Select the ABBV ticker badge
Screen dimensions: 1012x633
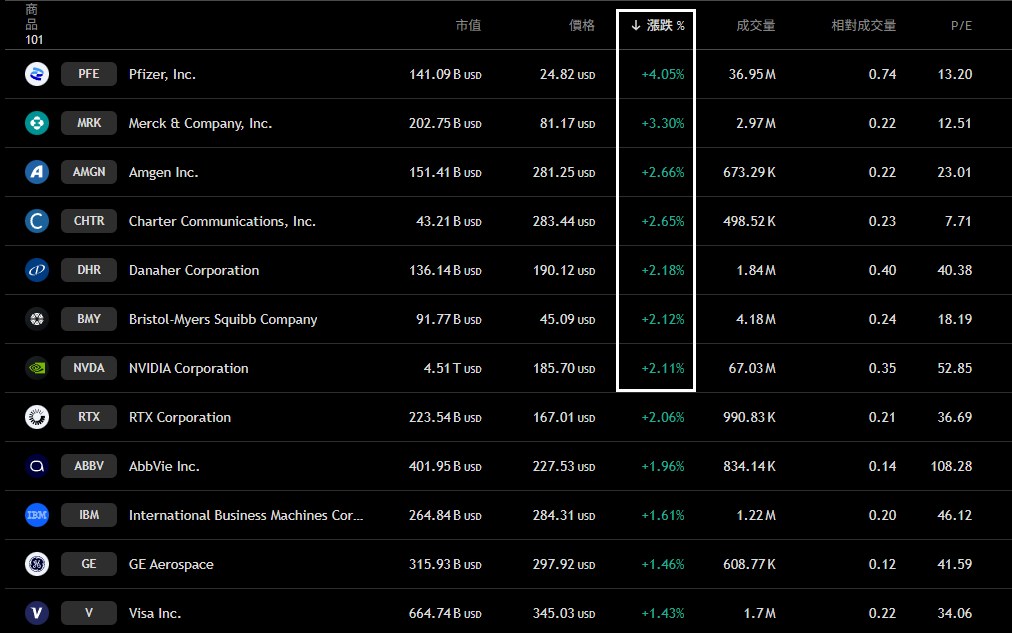tap(89, 466)
